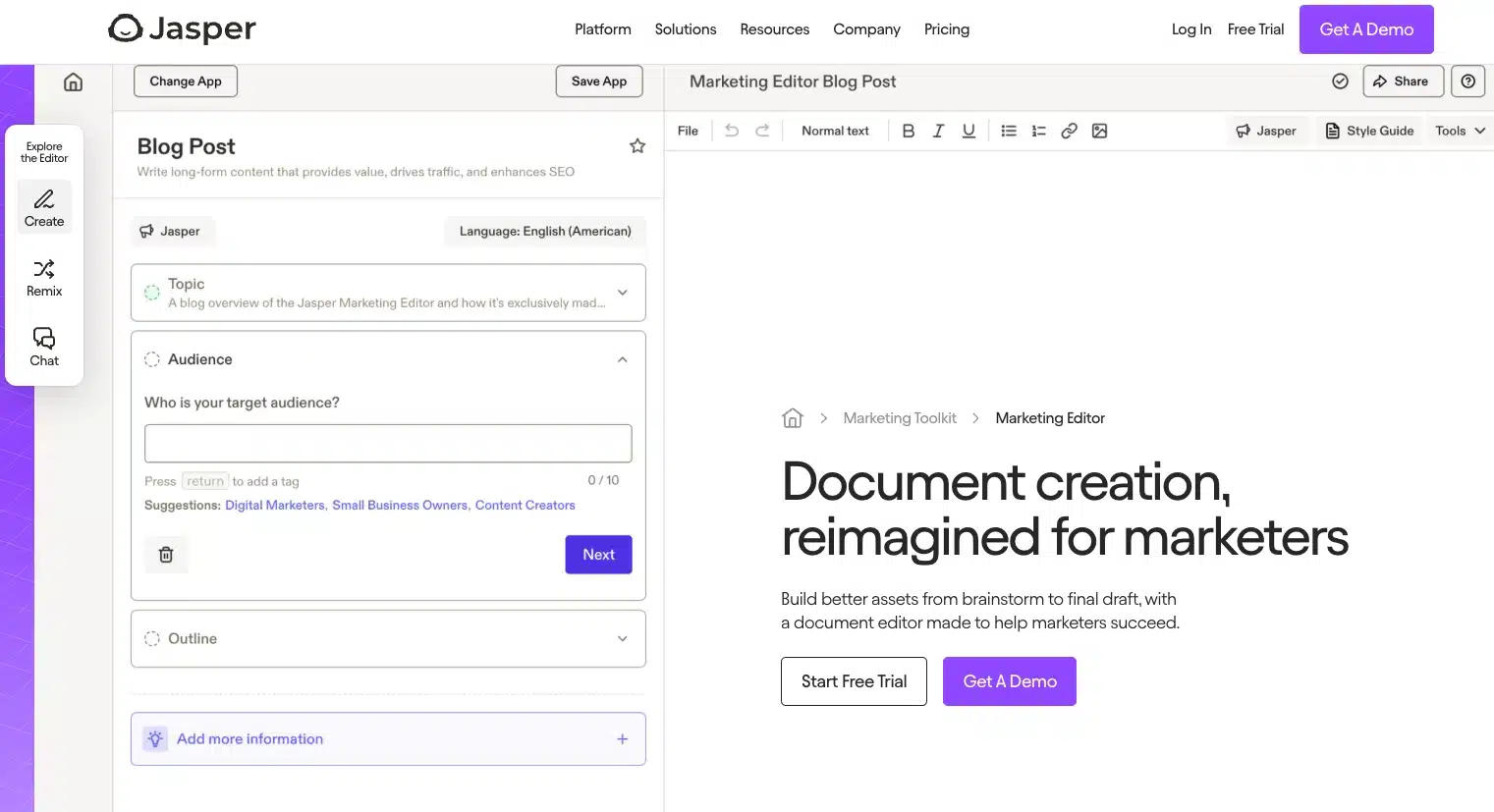
Task: Click the Free Trial link
Action: click(x=1255, y=29)
